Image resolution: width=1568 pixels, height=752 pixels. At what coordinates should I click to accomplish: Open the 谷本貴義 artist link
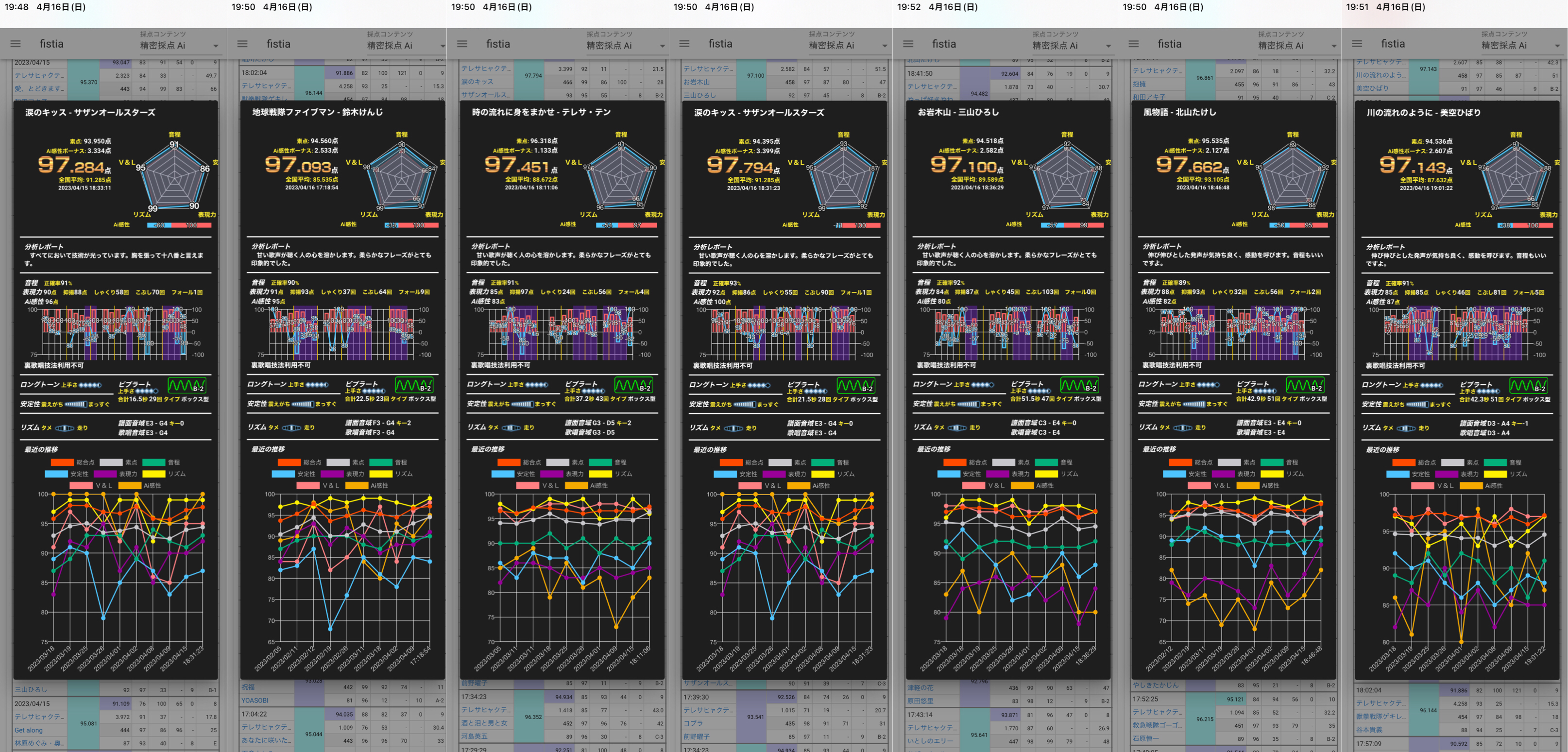click(x=1369, y=730)
